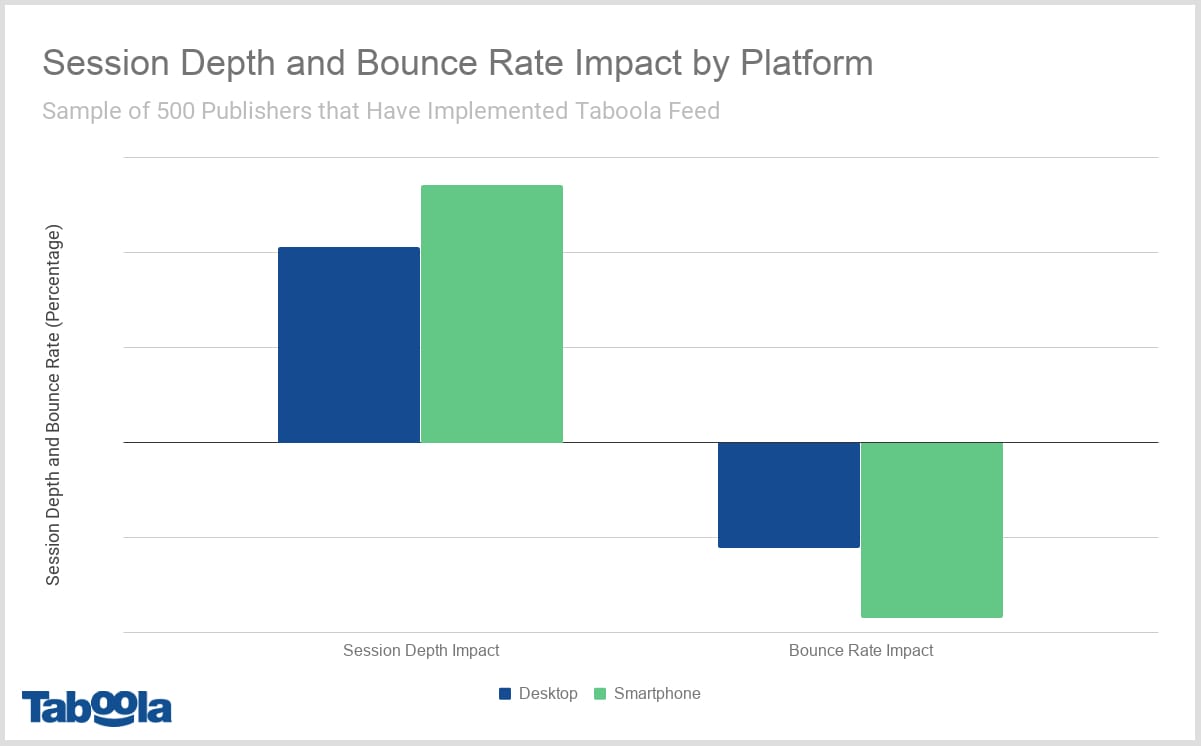Select the green bar under Session Depth Impact
Screen dimensions: 1201x746
tap(492, 312)
